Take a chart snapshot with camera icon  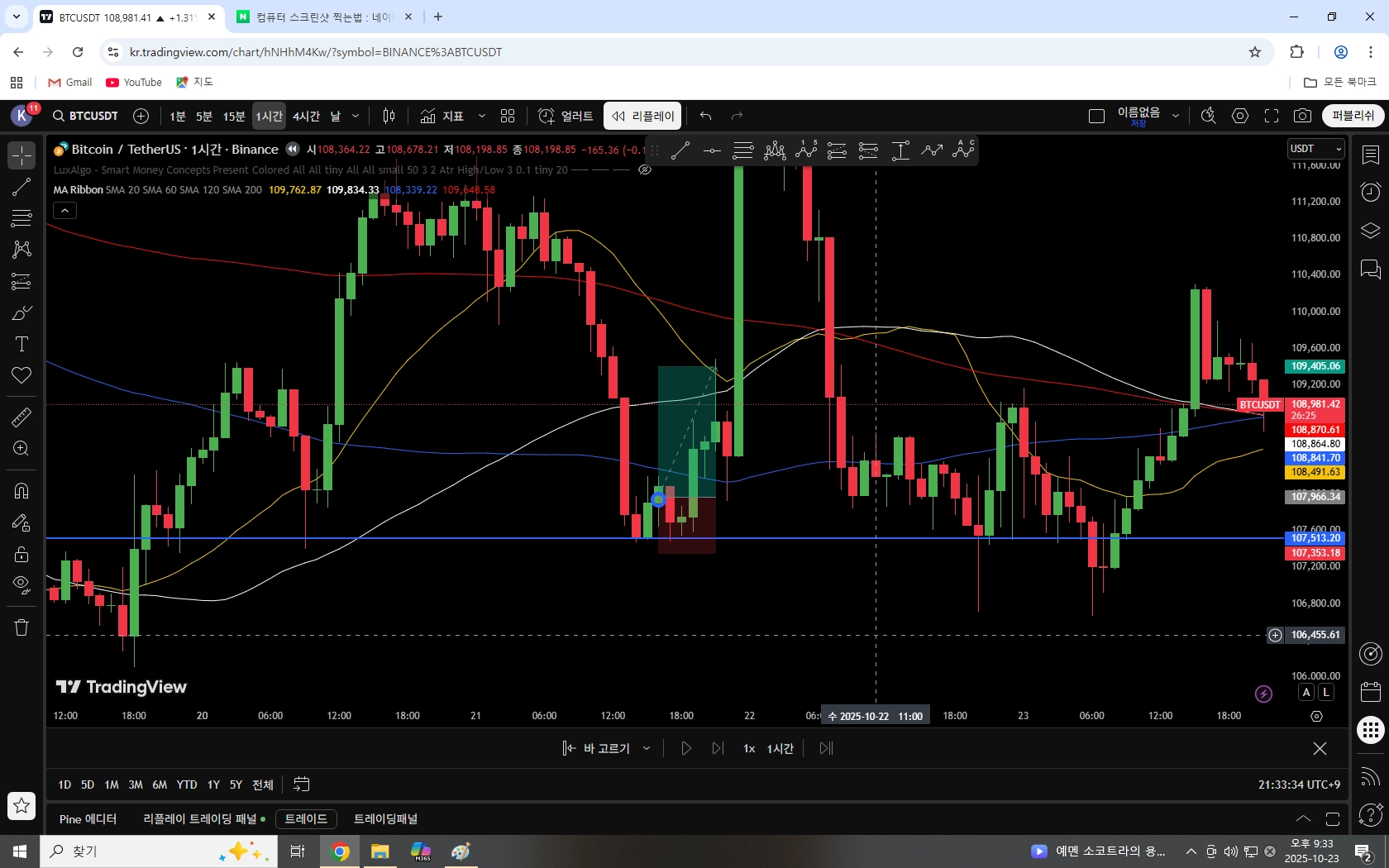pos(1303,117)
